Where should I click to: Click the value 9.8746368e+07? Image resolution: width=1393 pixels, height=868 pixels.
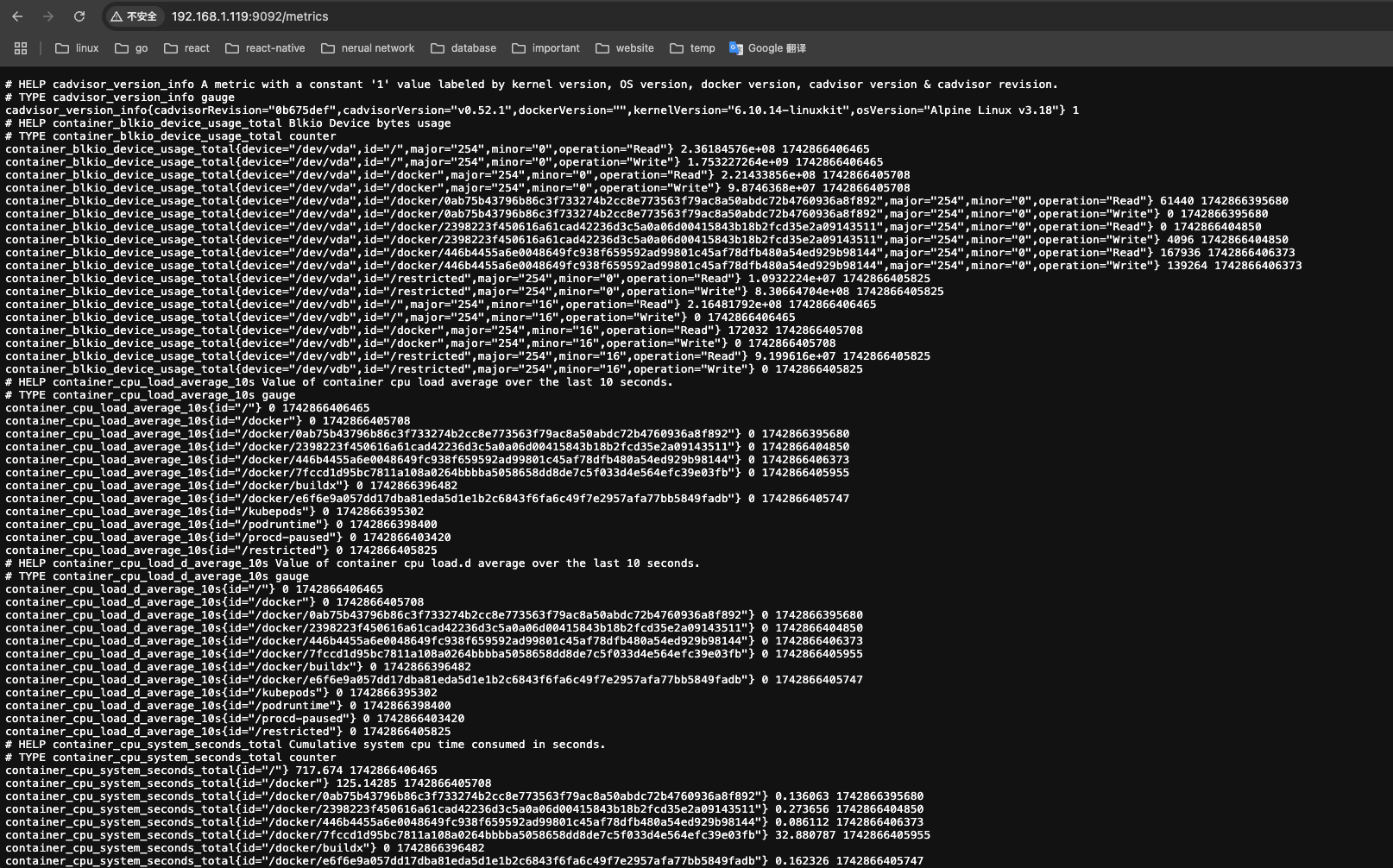pyautogui.click(x=772, y=188)
